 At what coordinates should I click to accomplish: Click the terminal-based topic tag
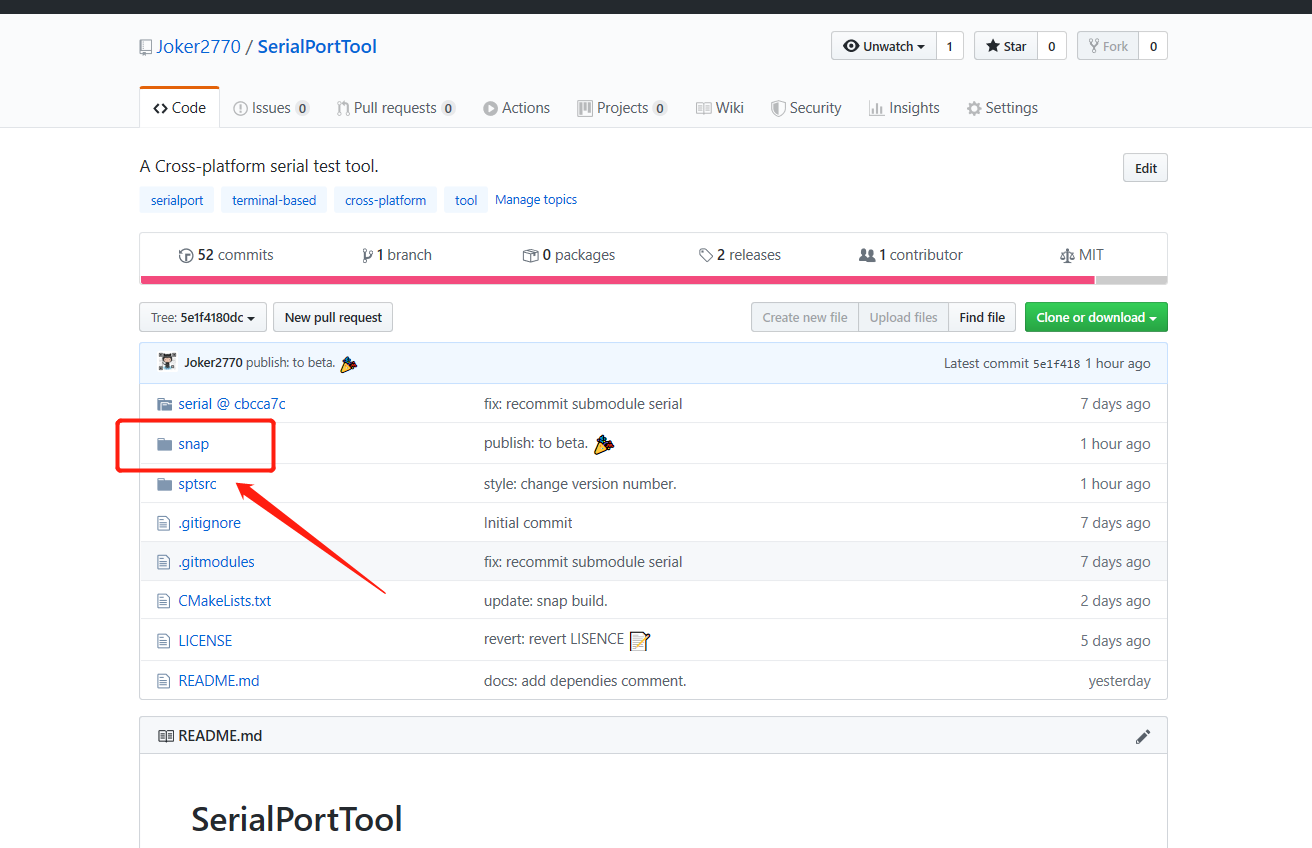pyautogui.click(x=274, y=200)
